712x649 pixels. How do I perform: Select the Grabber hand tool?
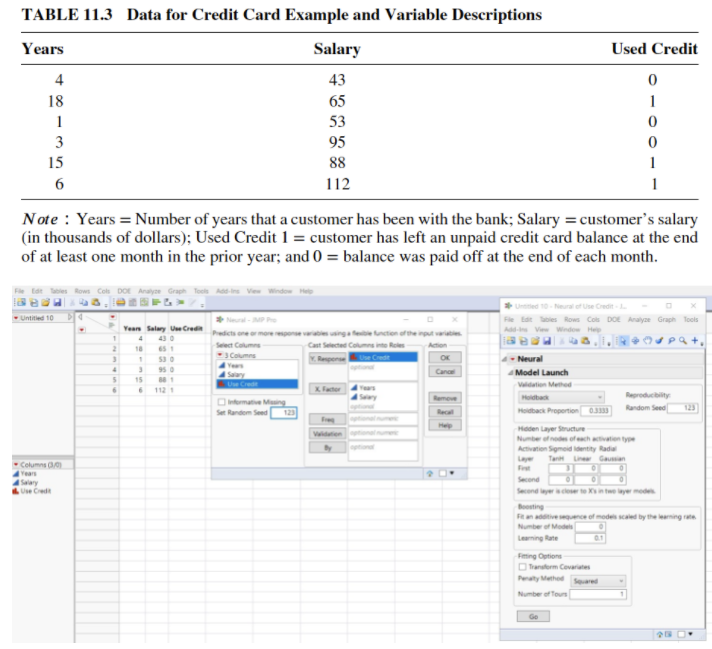[x=648, y=341]
